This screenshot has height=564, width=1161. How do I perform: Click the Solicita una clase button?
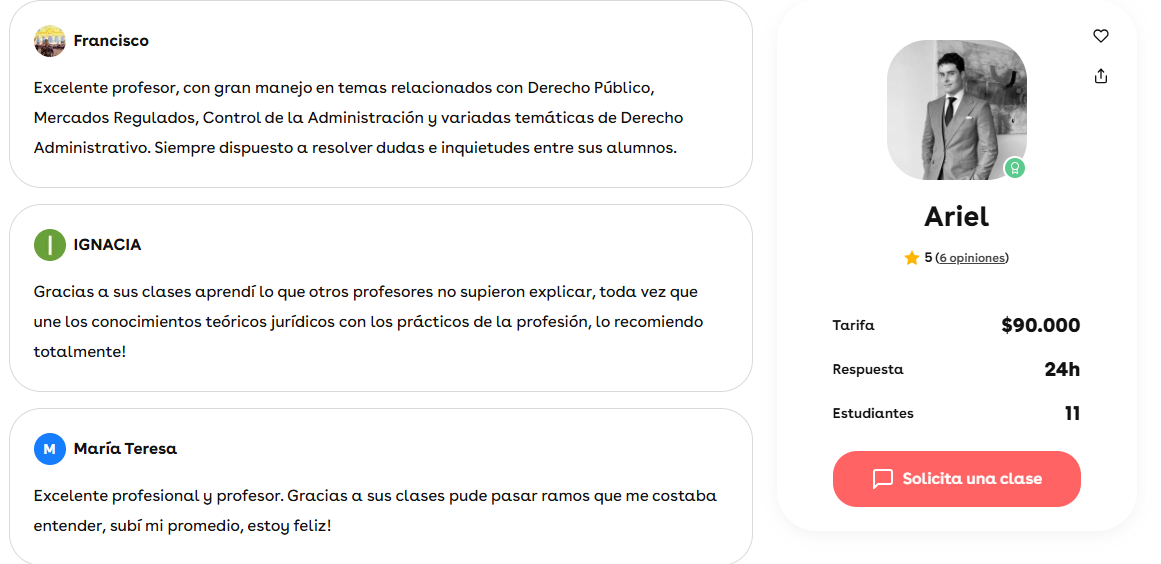tap(957, 479)
